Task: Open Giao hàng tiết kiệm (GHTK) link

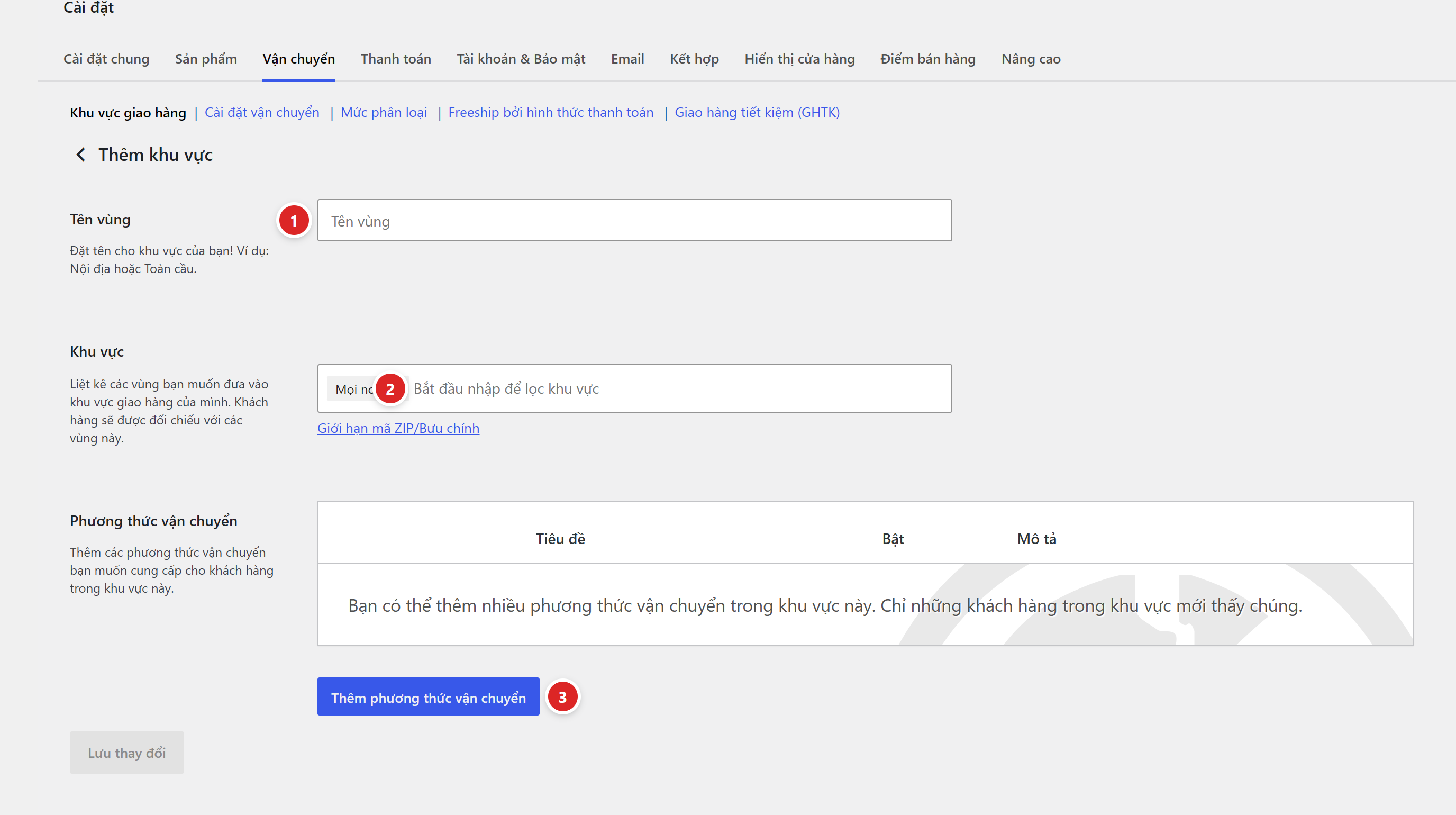Action: pos(757,113)
